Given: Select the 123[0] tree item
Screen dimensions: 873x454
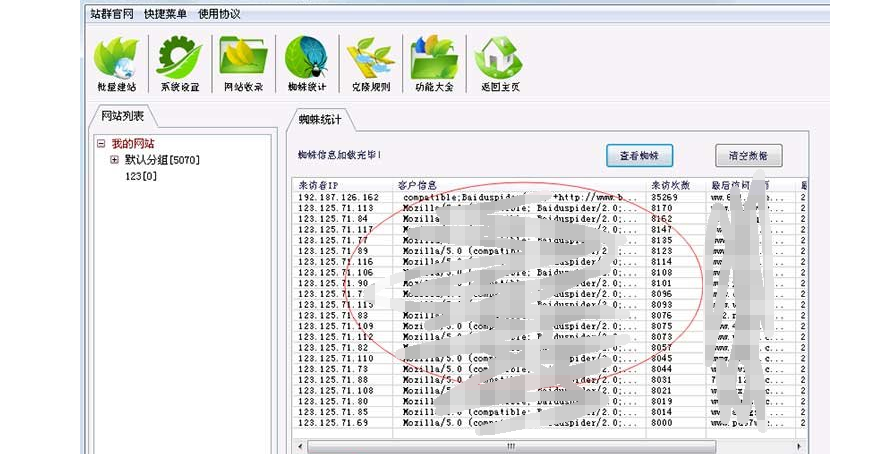Looking at the screenshot, I should [141, 176].
